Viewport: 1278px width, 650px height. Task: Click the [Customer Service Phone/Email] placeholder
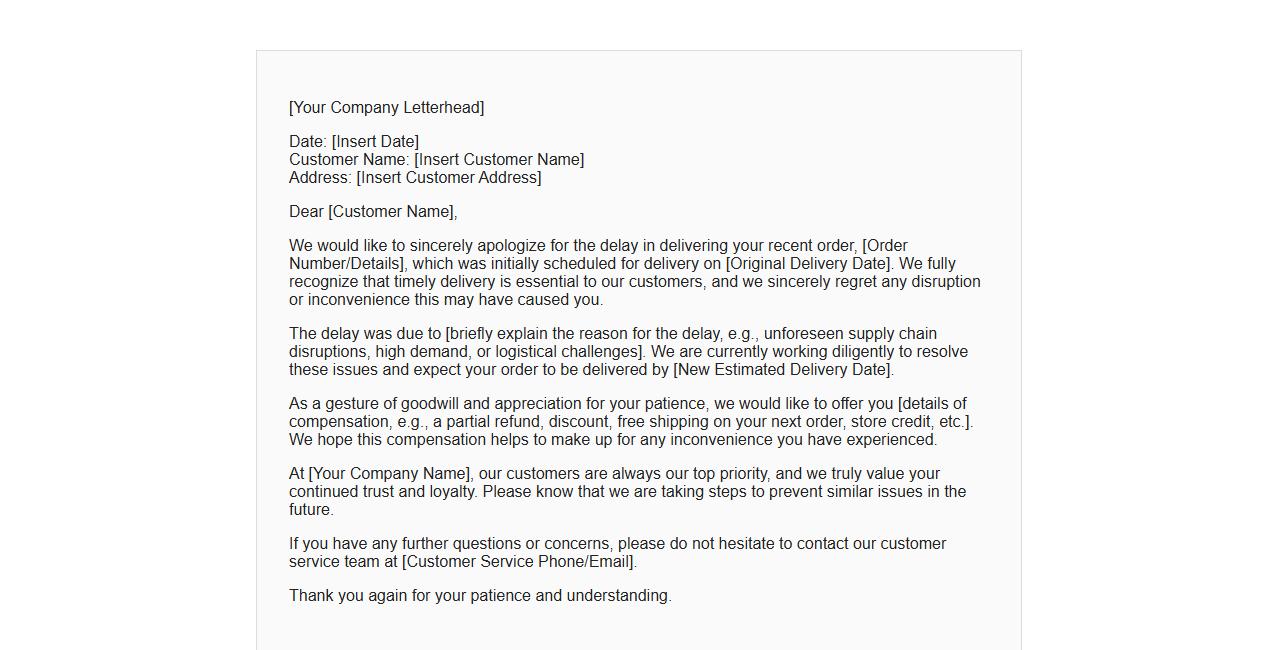pos(519,562)
